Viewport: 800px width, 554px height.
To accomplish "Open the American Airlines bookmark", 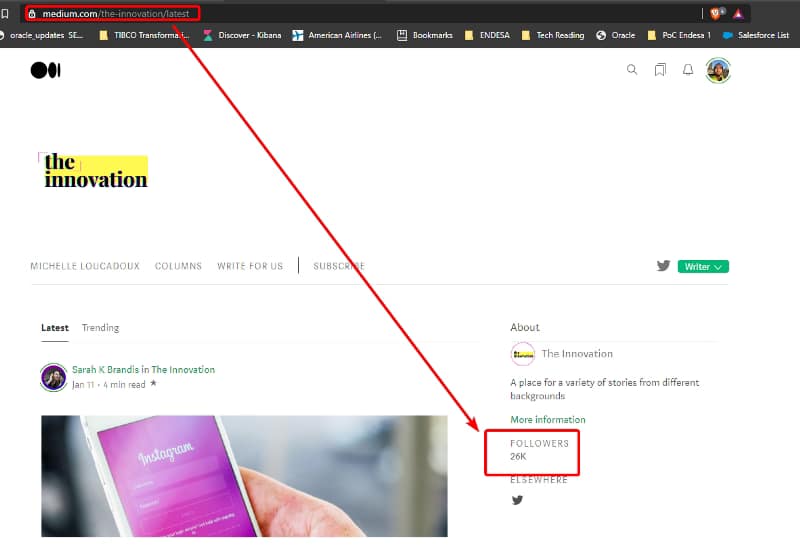I will [337, 35].
